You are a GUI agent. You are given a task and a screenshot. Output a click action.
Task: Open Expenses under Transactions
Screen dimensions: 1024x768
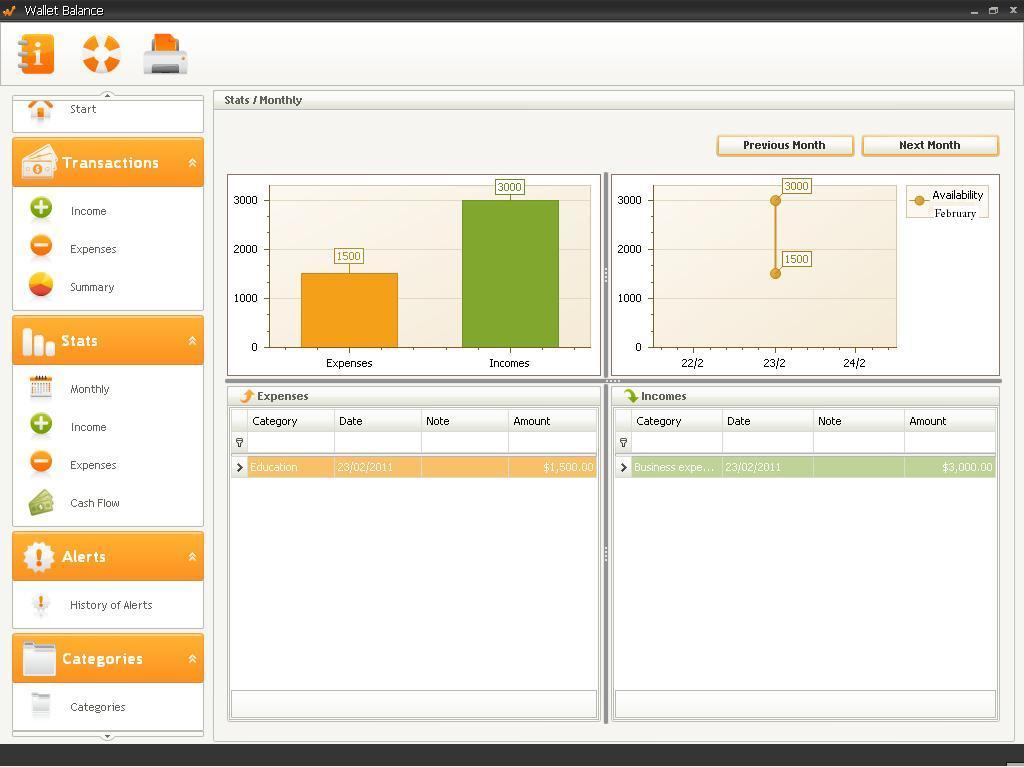pos(93,249)
